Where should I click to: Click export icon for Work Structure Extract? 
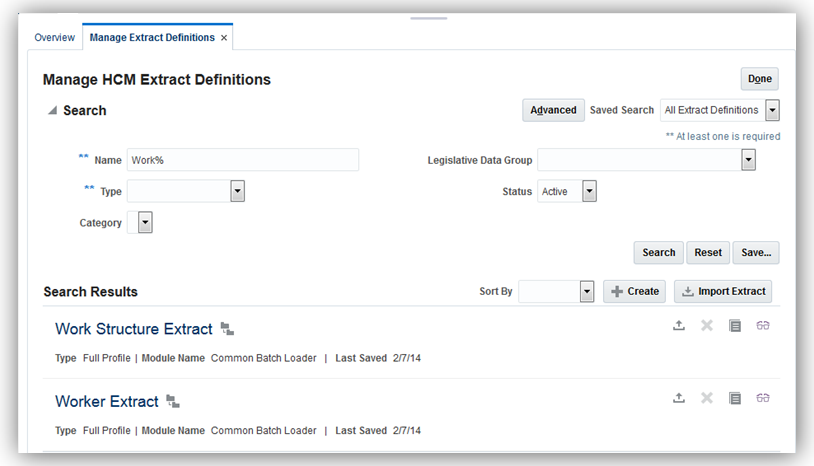(x=679, y=326)
